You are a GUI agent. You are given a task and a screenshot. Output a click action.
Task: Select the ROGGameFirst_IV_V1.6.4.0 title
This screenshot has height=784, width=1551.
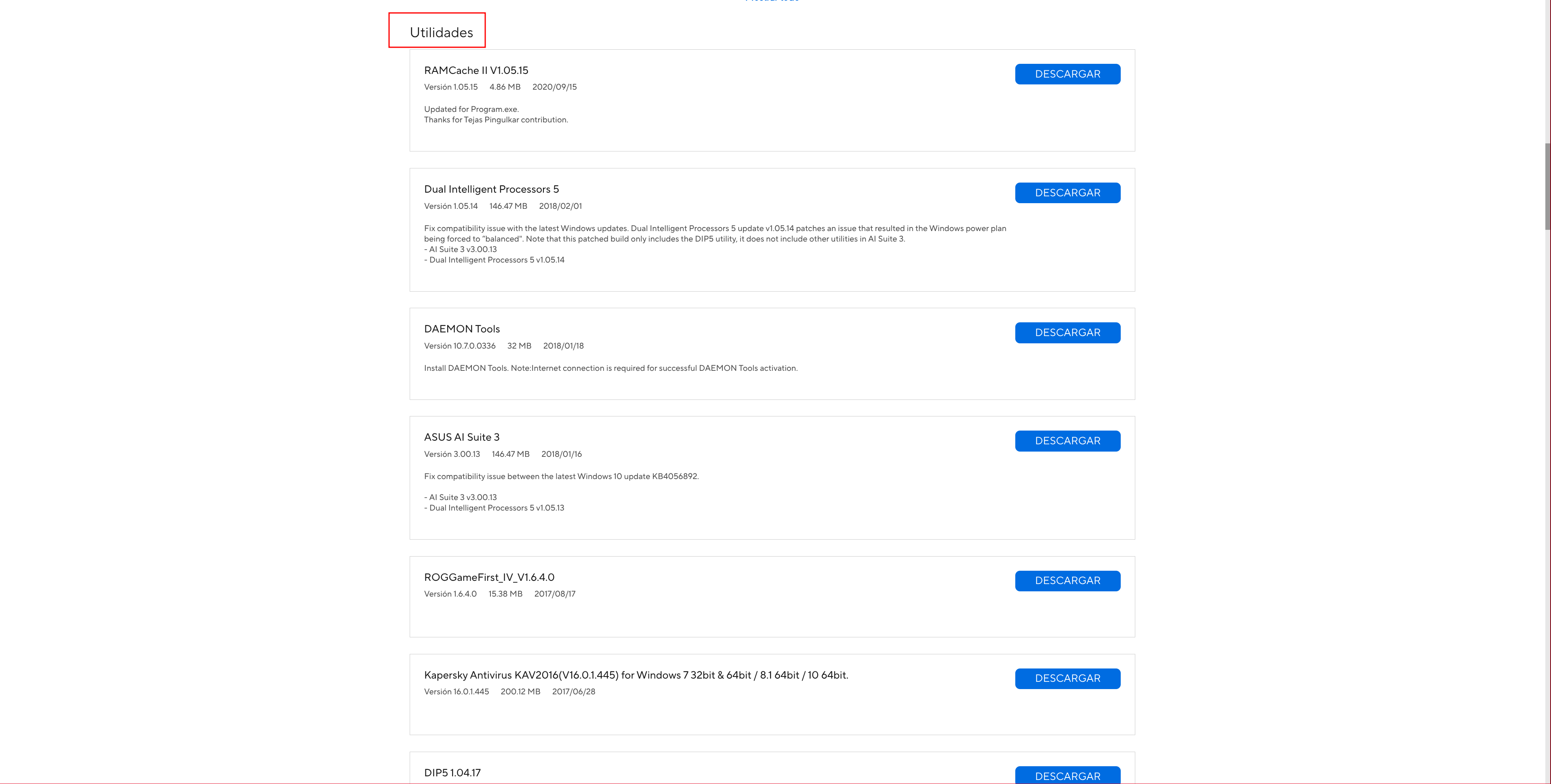coord(489,578)
